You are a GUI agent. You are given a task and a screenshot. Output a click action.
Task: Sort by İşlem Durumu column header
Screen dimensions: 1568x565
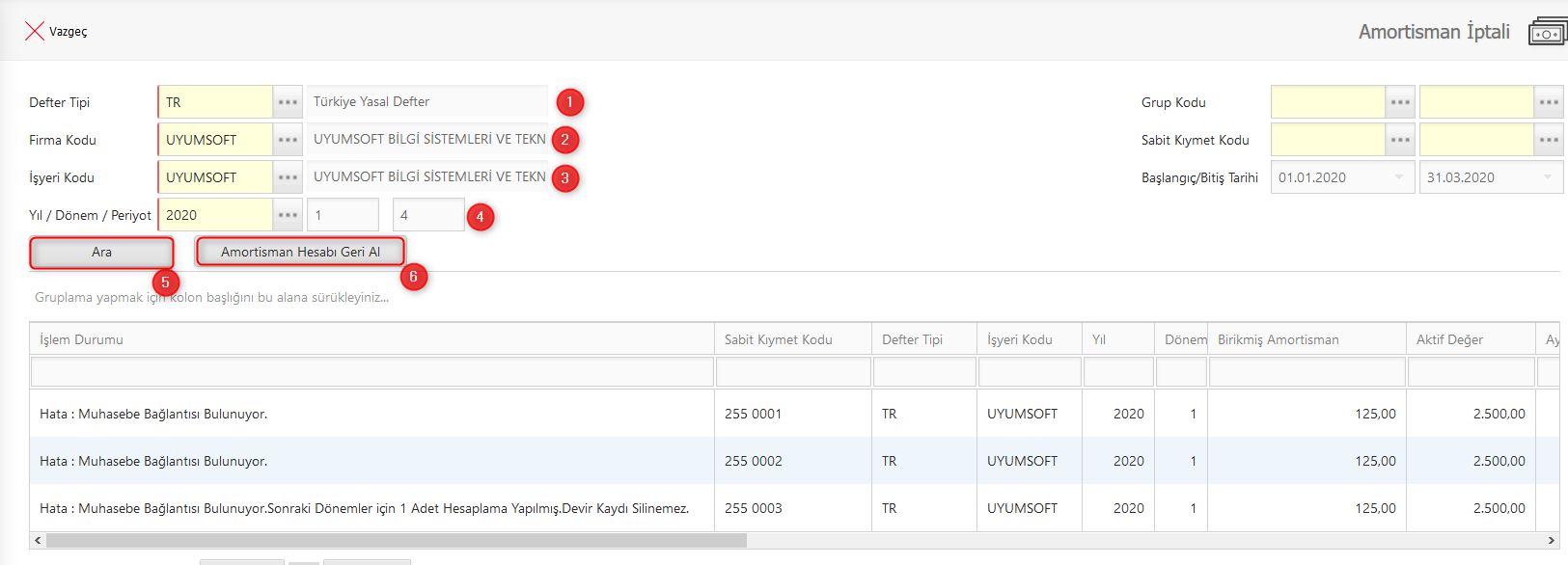coord(82,339)
